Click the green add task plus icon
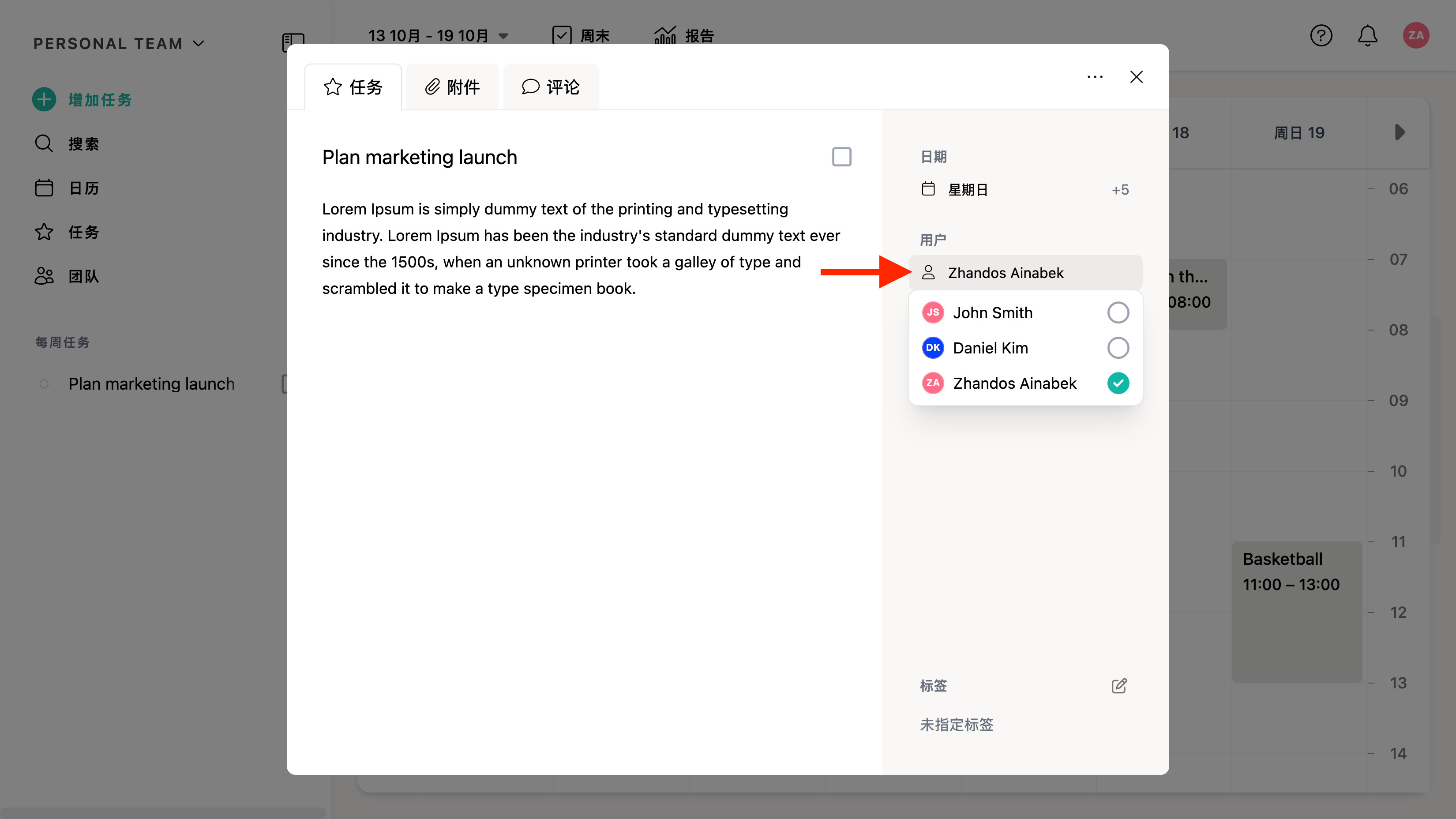This screenshot has width=1456, height=819. (x=44, y=99)
